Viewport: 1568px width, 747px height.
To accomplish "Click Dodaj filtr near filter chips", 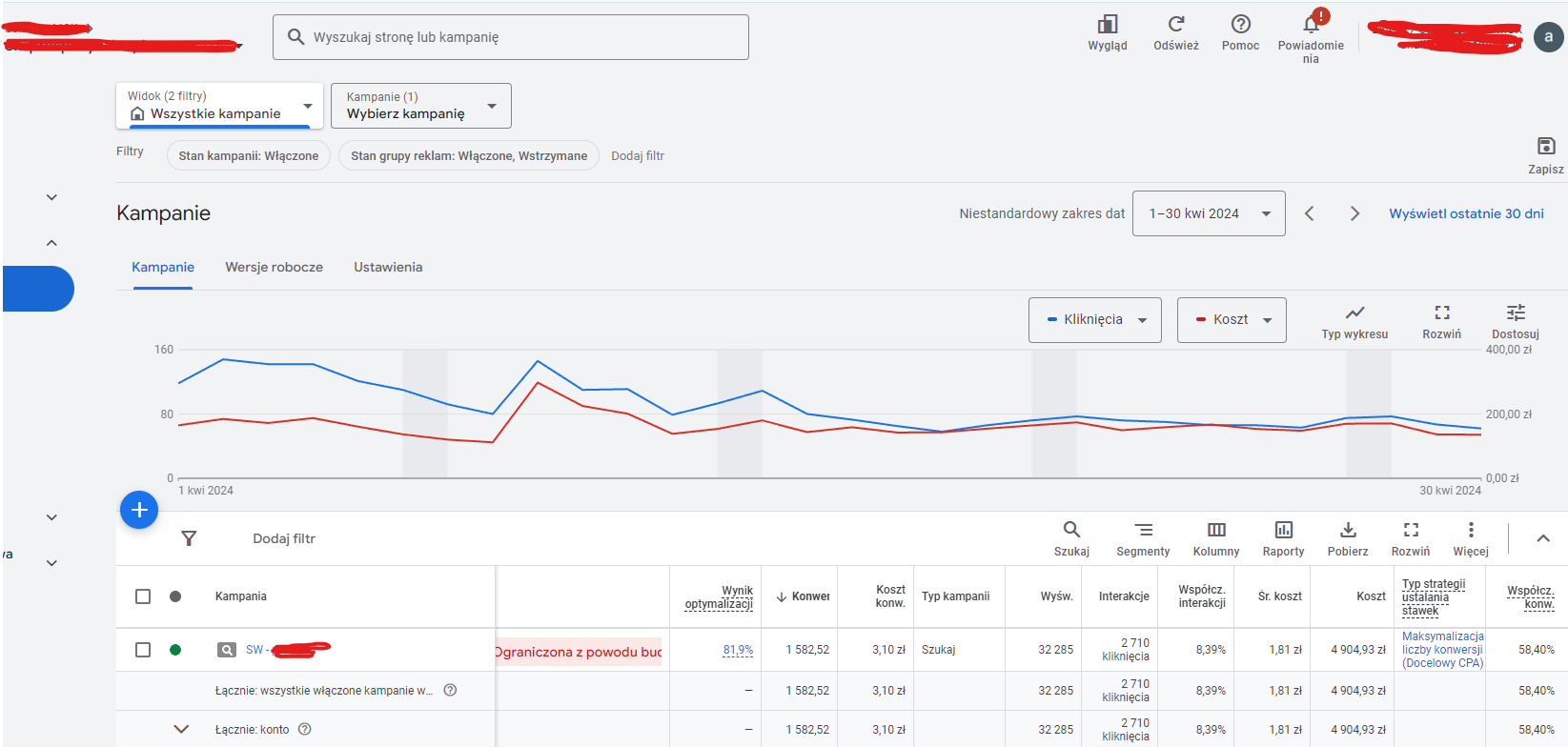I will [x=638, y=155].
